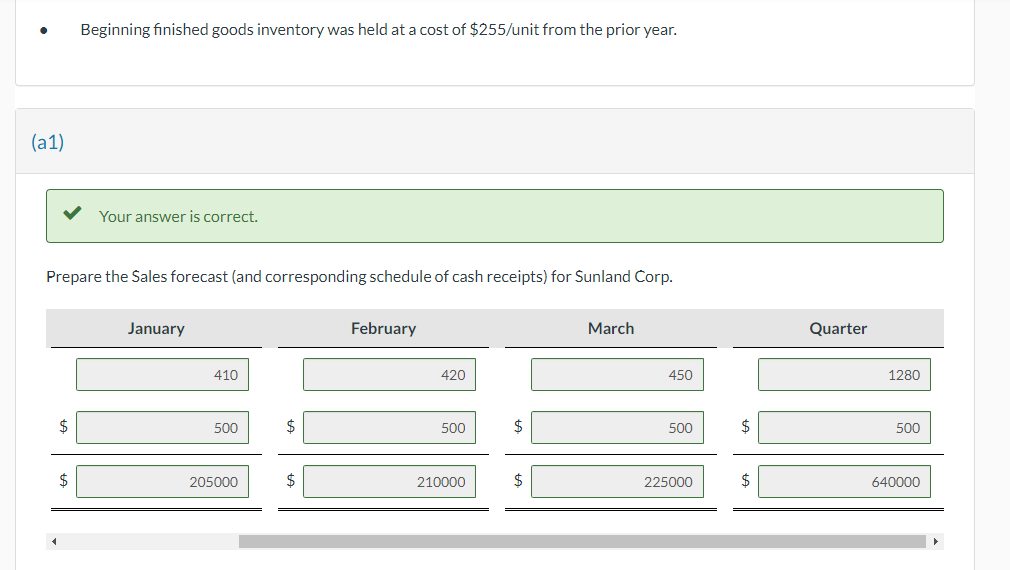Click the Quarter price field showing 500
Viewport: 1010px width, 570px height.
pos(843,428)
